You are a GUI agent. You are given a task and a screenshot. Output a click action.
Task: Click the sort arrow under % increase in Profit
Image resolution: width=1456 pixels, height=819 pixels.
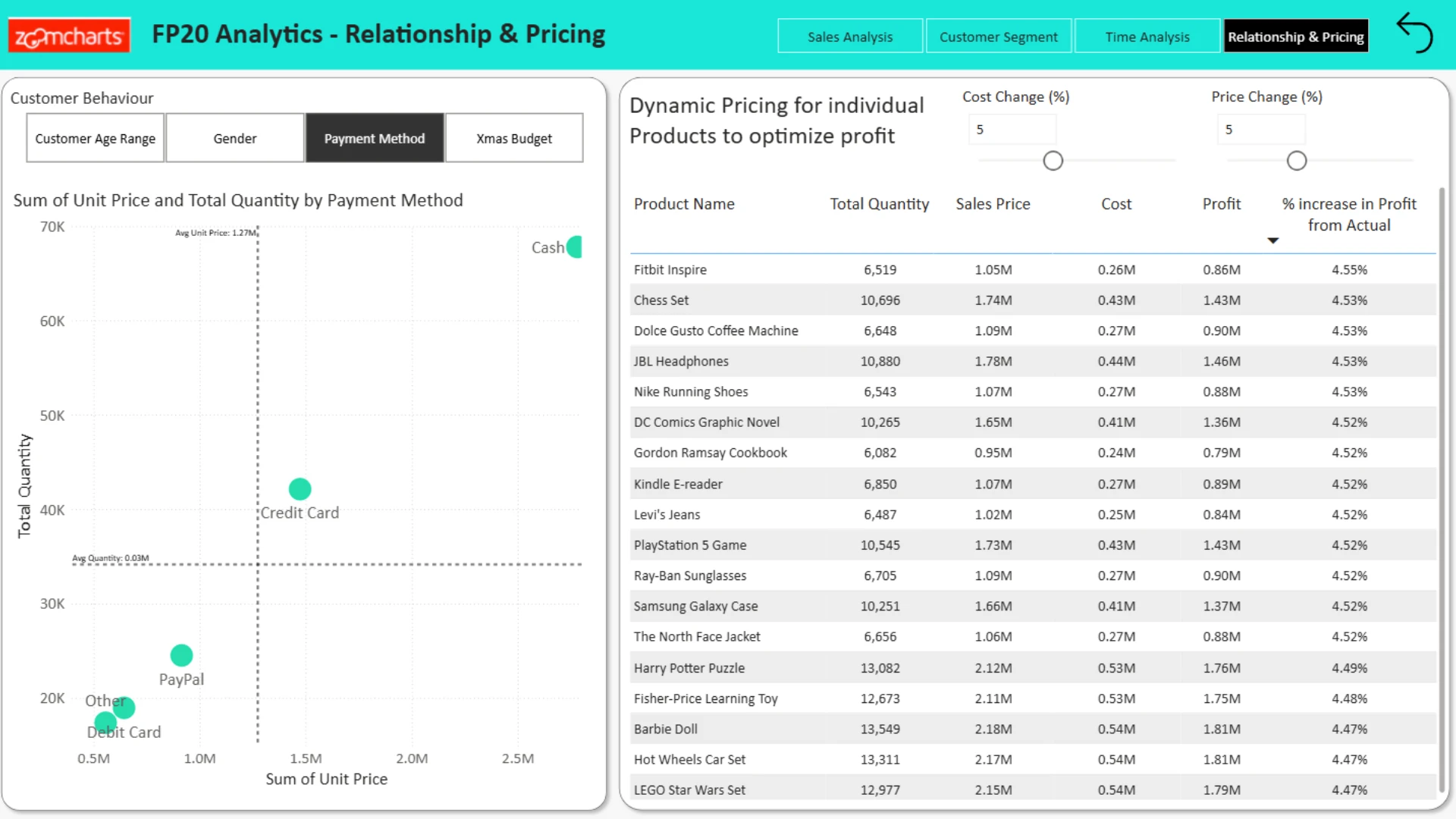(1273, 240)
